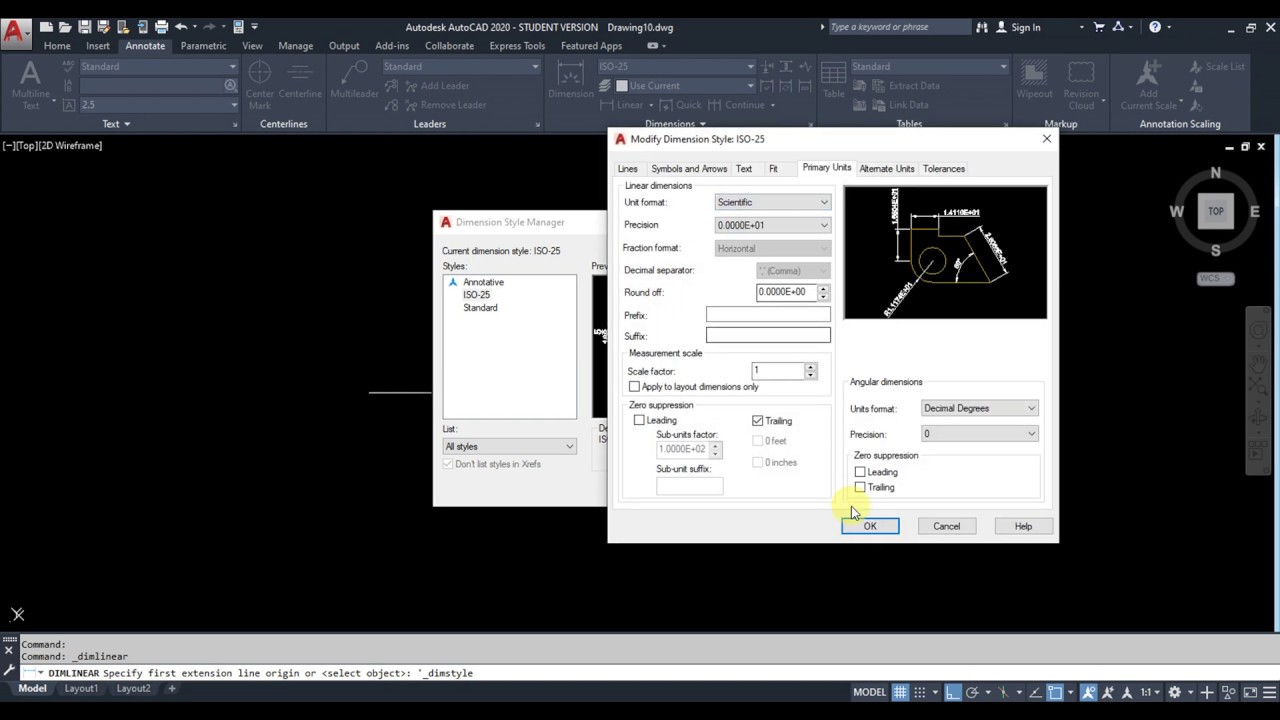Open the angular Precision dropdown showing 0
This screenshot has width=1280, height=720.
point(980,434)
